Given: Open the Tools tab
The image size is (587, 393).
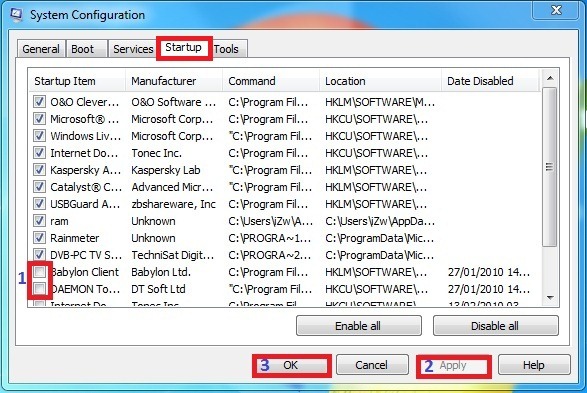Looking at the screenshot, I should click(x=226, y=49).
